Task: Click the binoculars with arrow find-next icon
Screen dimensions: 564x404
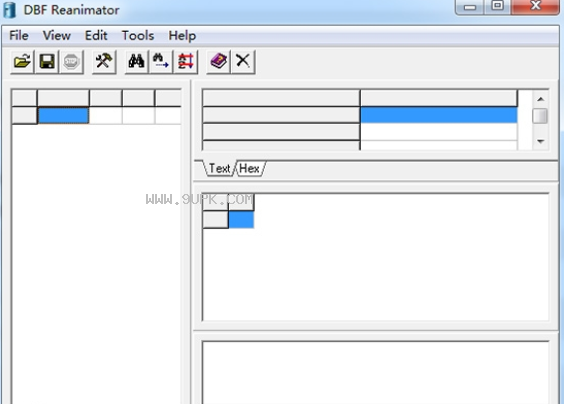Action: [x=161, y=62]
